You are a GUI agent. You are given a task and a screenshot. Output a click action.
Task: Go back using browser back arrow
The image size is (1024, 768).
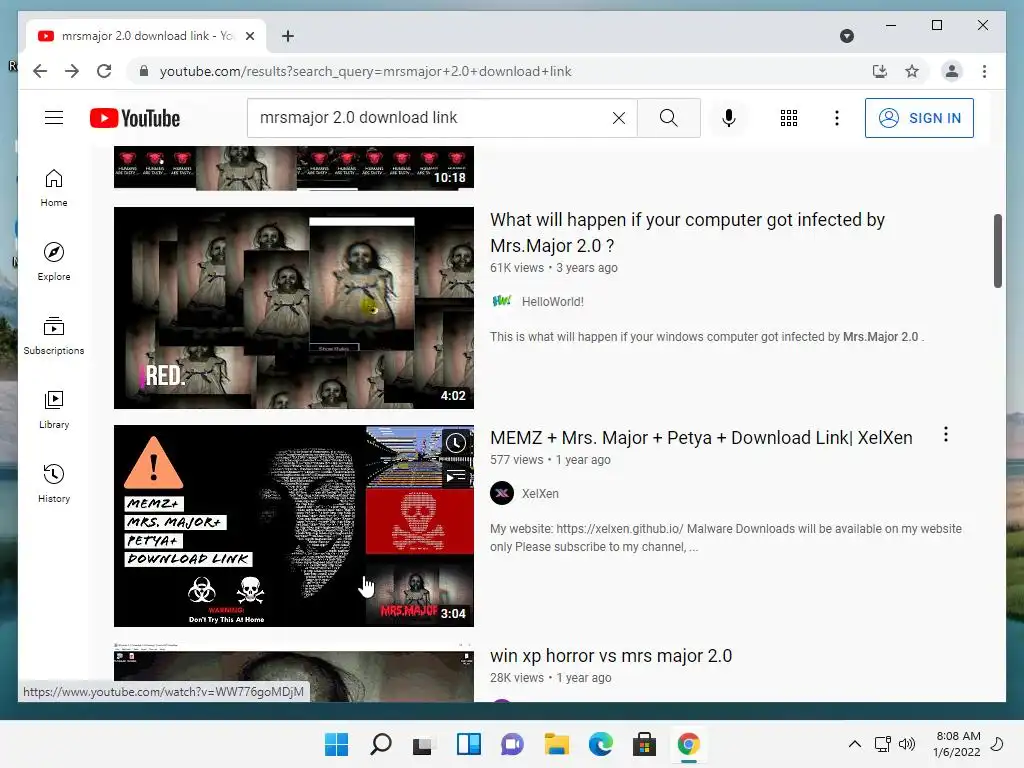click(40, 71)
